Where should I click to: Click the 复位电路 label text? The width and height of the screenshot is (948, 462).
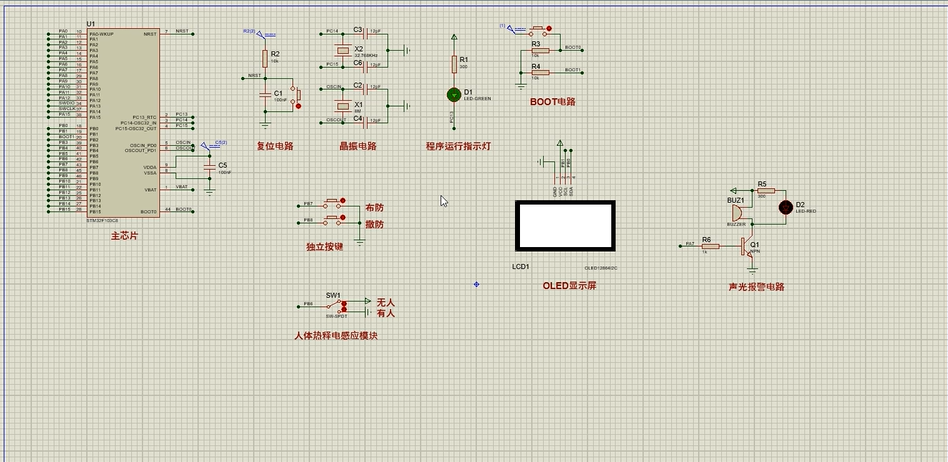pyautogui.click(x=275, y=146)
